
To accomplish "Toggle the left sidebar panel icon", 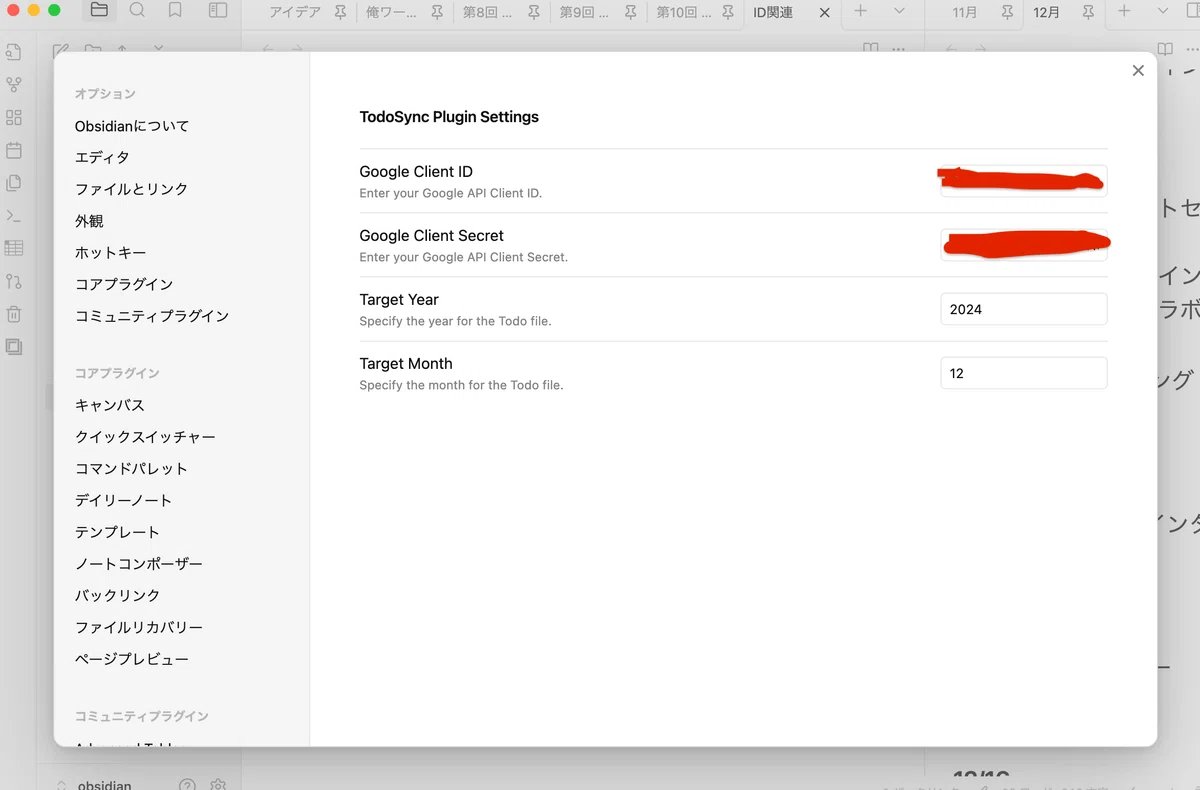I will (x=217, y=11).
